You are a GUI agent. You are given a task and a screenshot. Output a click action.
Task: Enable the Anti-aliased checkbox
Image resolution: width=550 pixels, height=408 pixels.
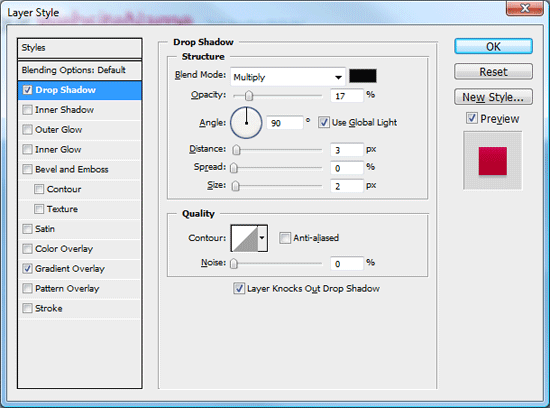[x=284, y=238]
